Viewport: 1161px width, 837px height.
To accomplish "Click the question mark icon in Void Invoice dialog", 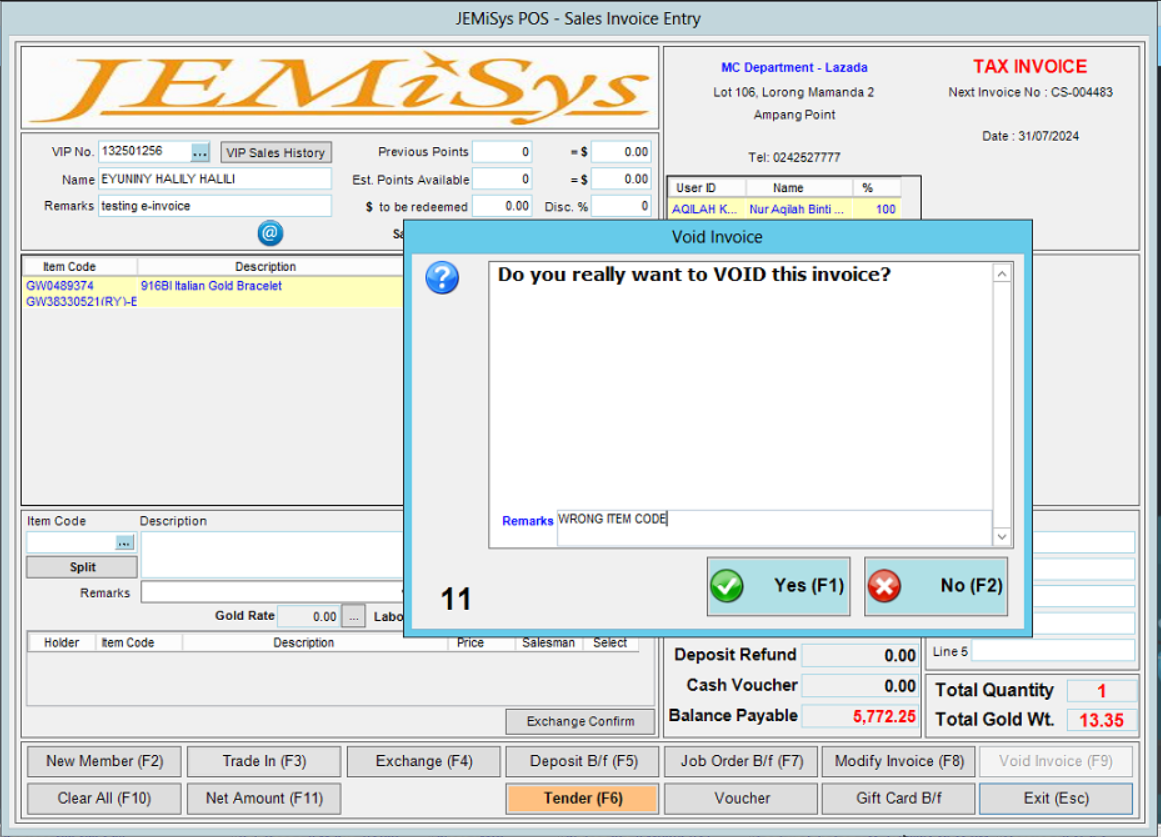I will click(x=441, y=278).
